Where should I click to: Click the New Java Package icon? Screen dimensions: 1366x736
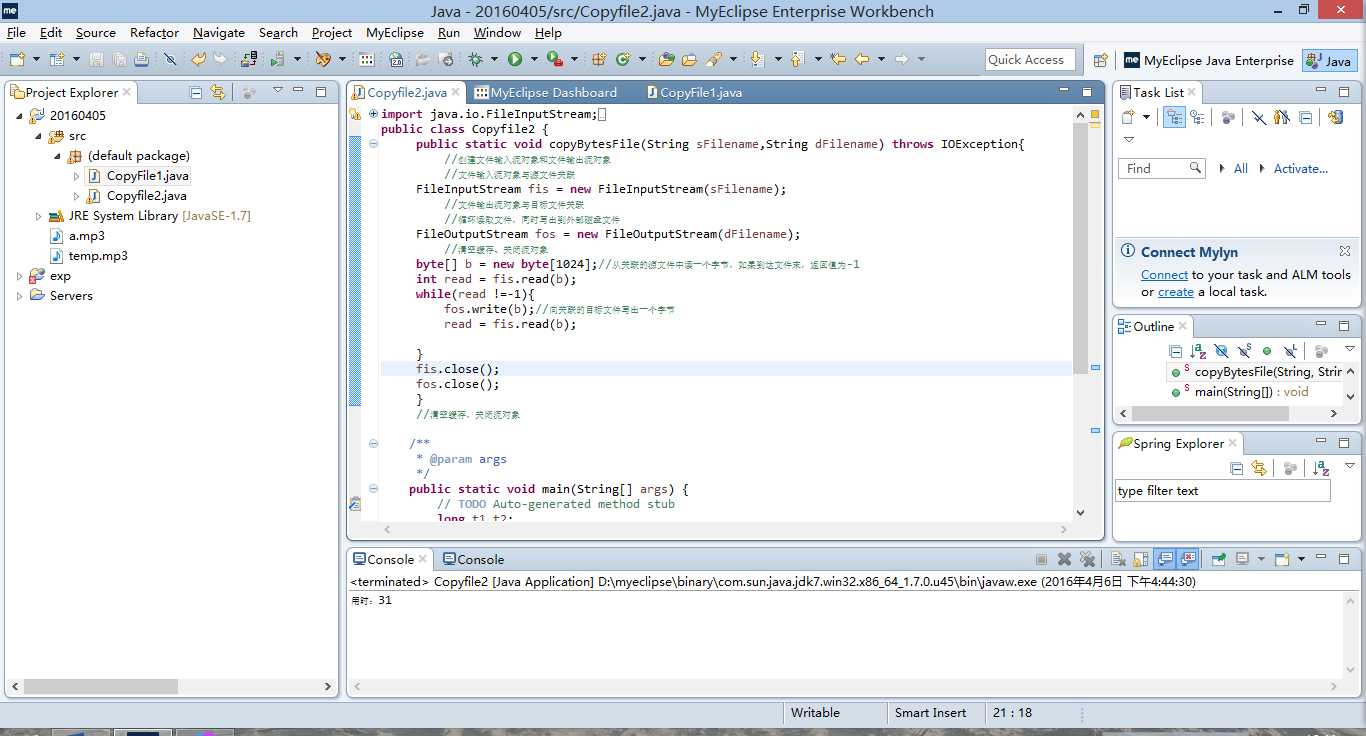(600, 60)
